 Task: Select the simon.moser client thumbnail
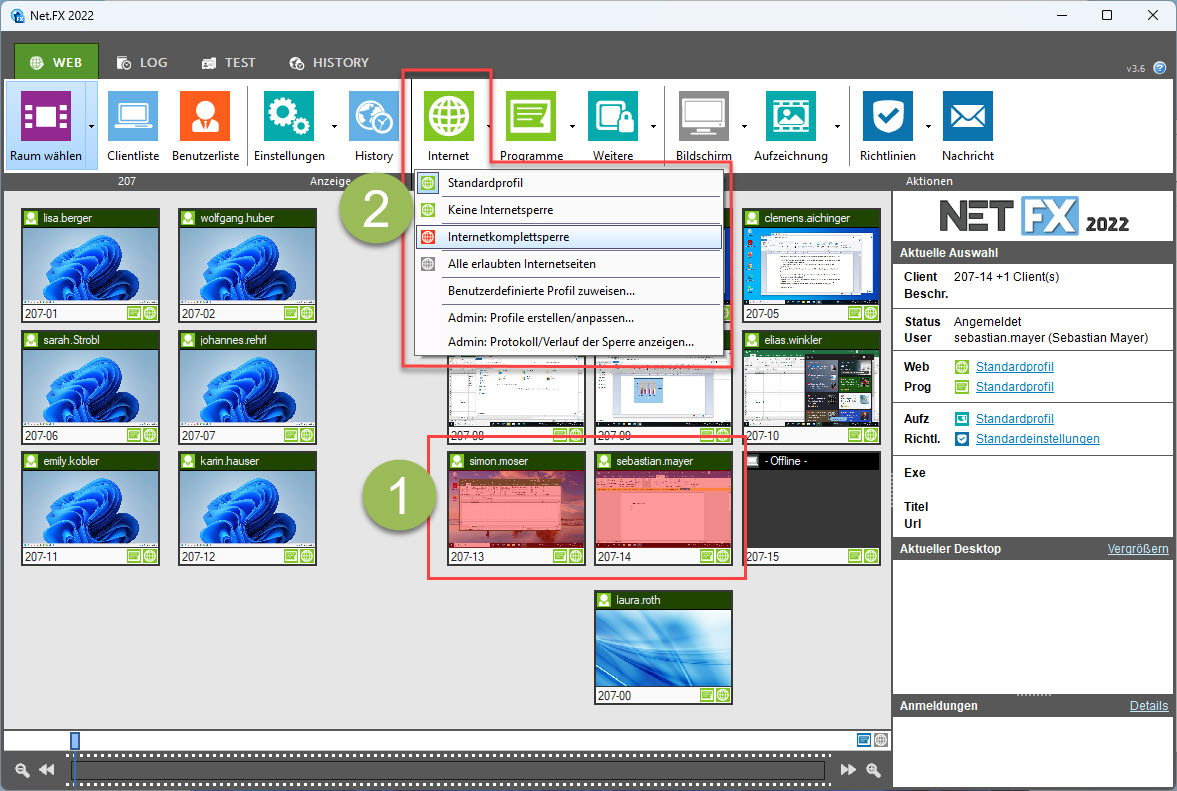tap(516, 509)
